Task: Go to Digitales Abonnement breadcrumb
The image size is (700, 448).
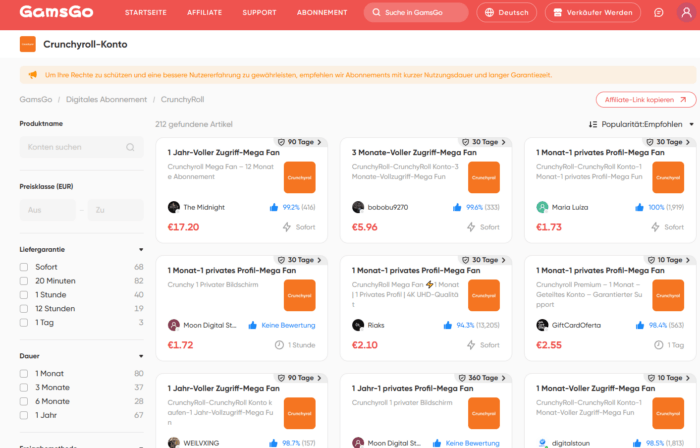Action: pos(106,100)
